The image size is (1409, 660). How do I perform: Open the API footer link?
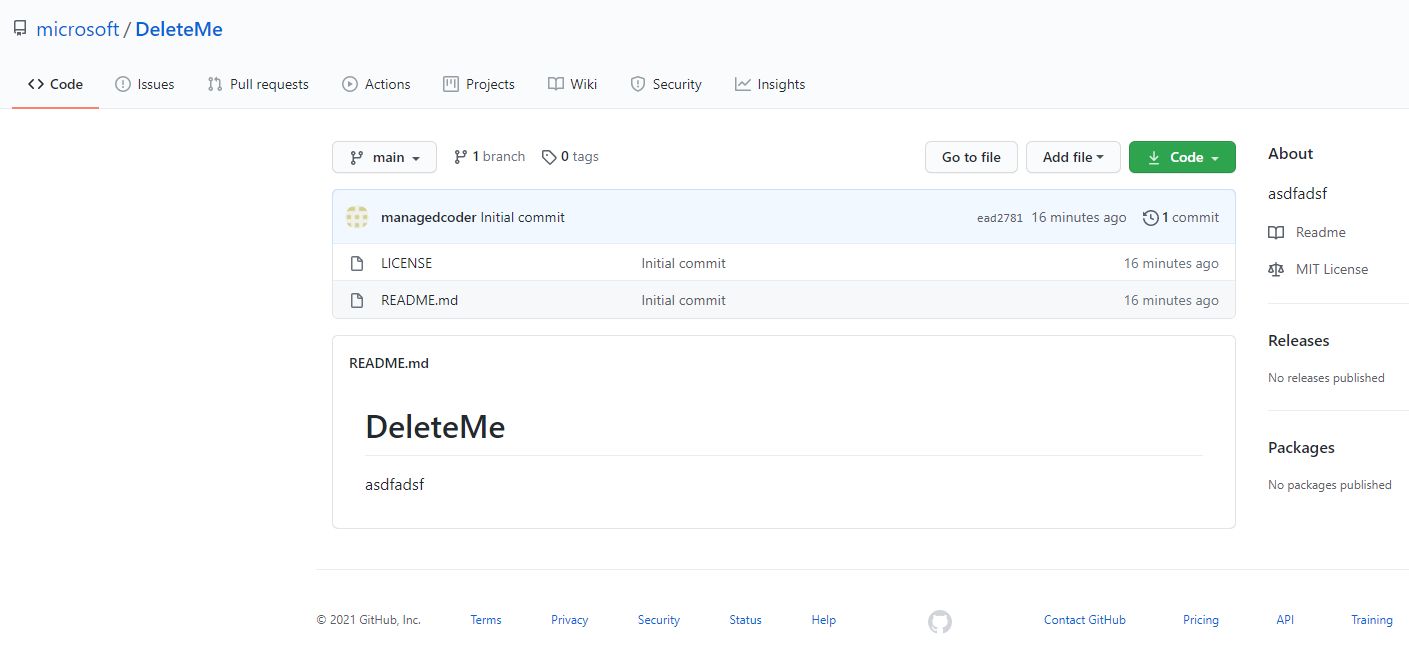tap(1285, 620)
